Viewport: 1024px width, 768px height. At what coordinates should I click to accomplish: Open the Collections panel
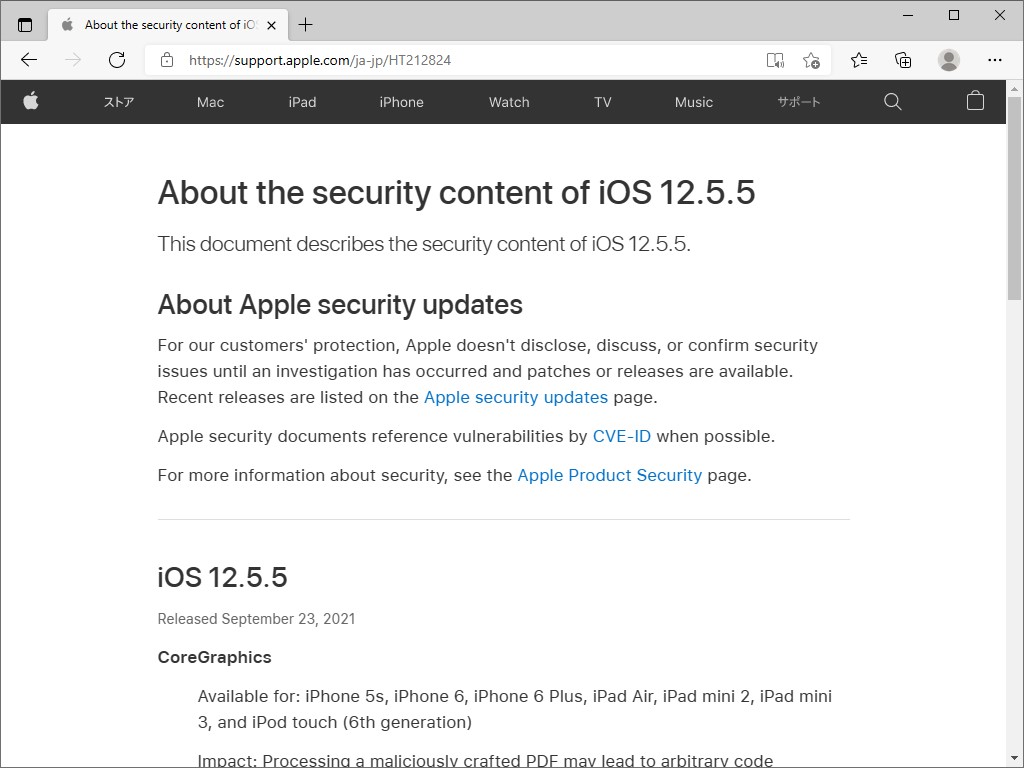pos(903,60)
